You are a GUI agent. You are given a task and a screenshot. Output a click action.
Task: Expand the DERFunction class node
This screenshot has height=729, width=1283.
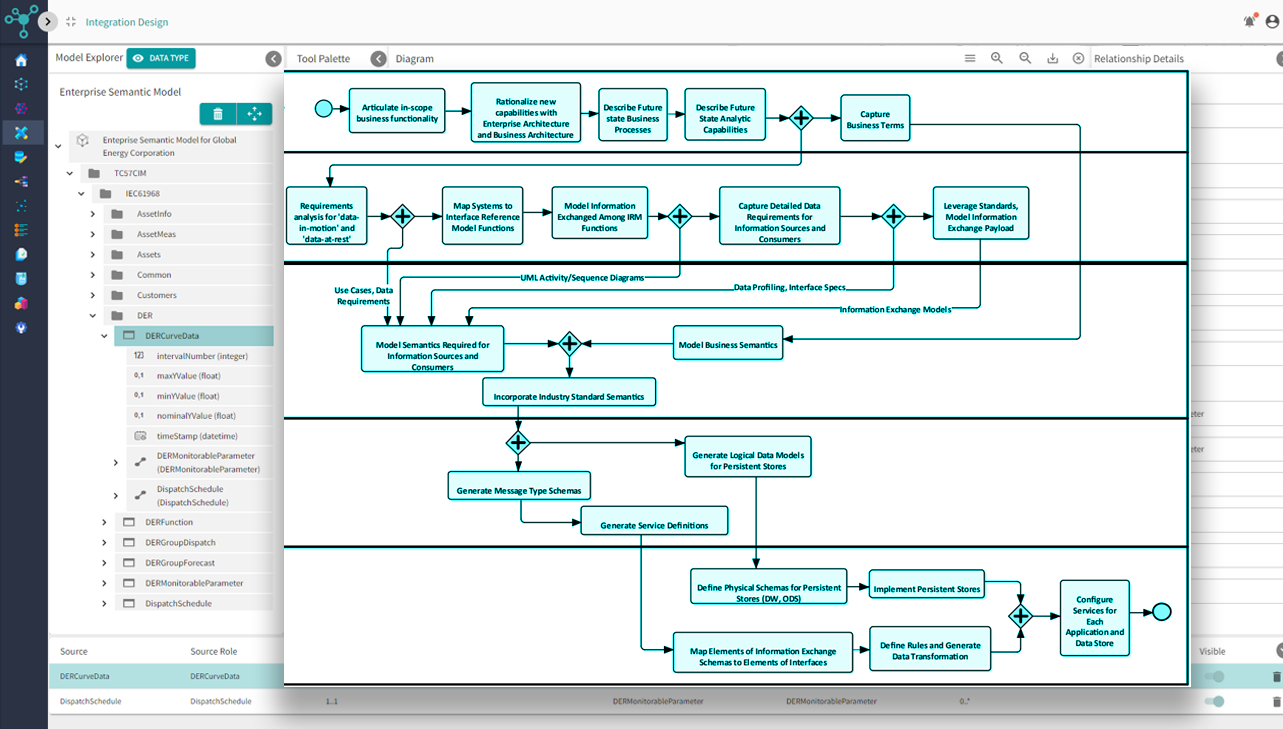click(104, 522)
